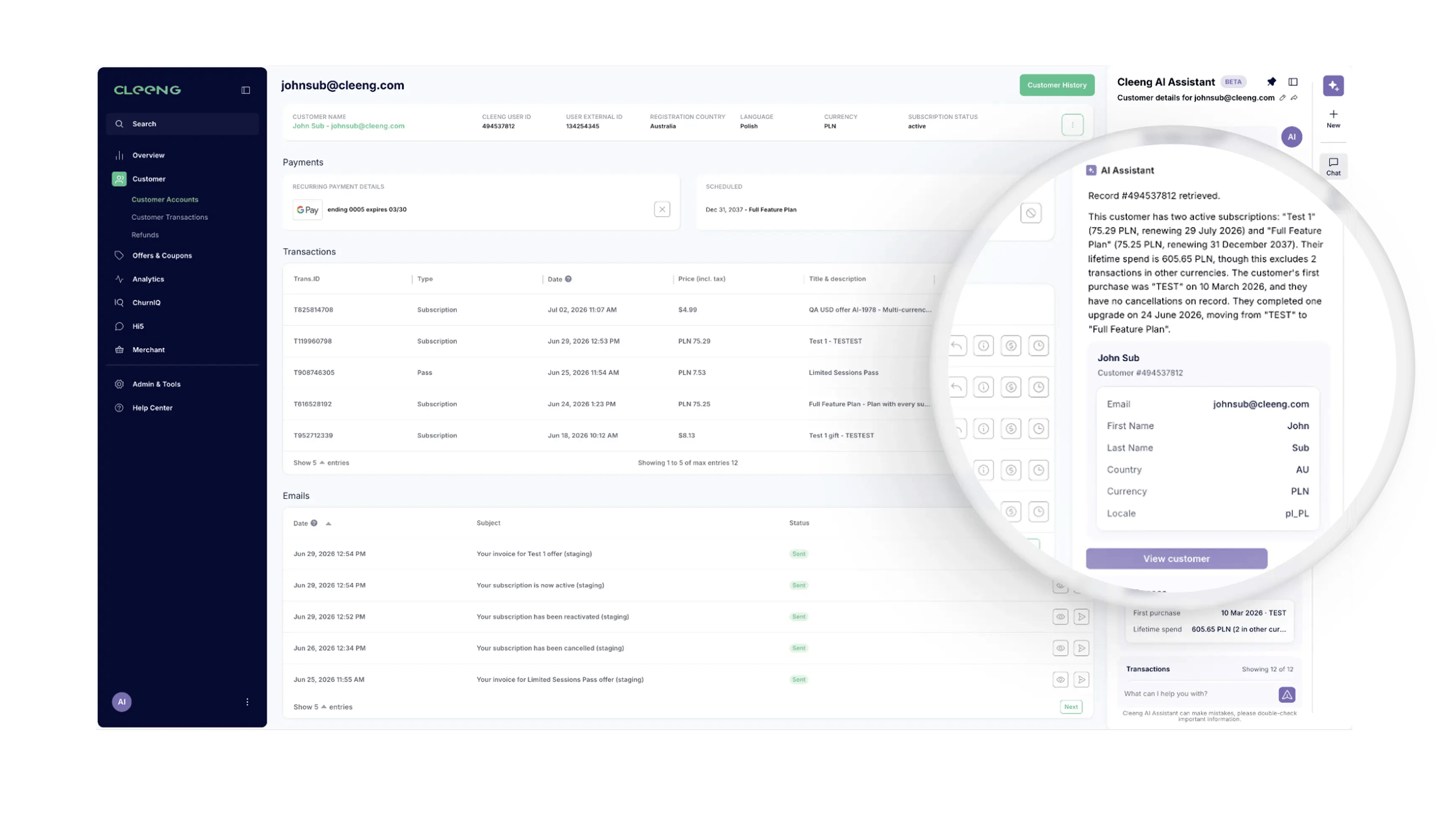1456x824 pixels.
Task: Click the Merchant basket icon
Action: click(x=119, y=350)
